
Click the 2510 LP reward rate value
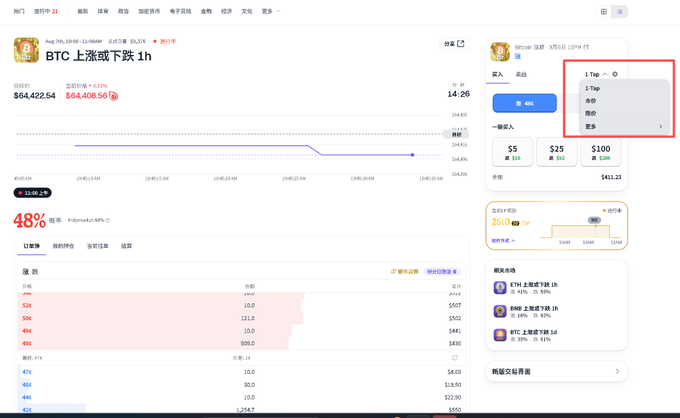(x=500, y=222)
